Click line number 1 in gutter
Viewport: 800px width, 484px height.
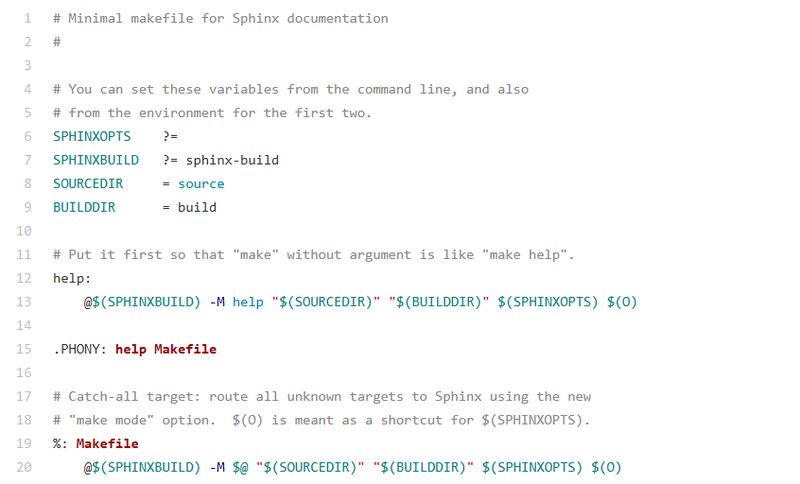tap(28, 18)
